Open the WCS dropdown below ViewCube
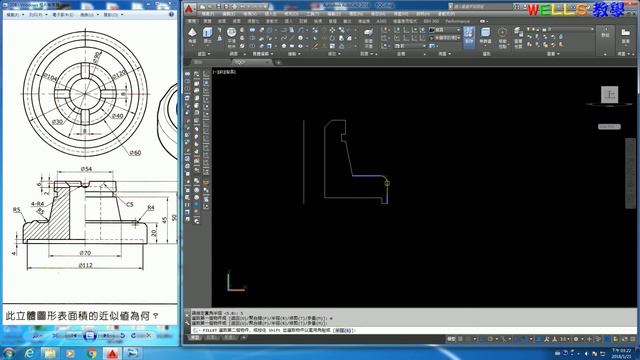 pyautogui.click(x=609, y=127)
